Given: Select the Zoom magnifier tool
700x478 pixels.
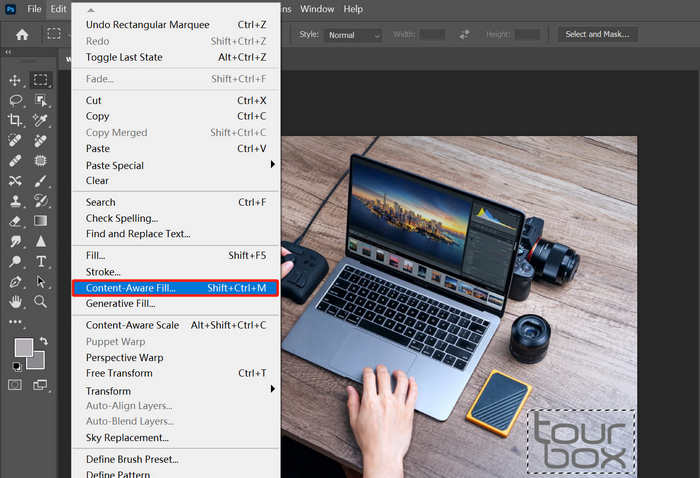Looking at the screenshot, I should pyautogui.click(x=41, y=302).
